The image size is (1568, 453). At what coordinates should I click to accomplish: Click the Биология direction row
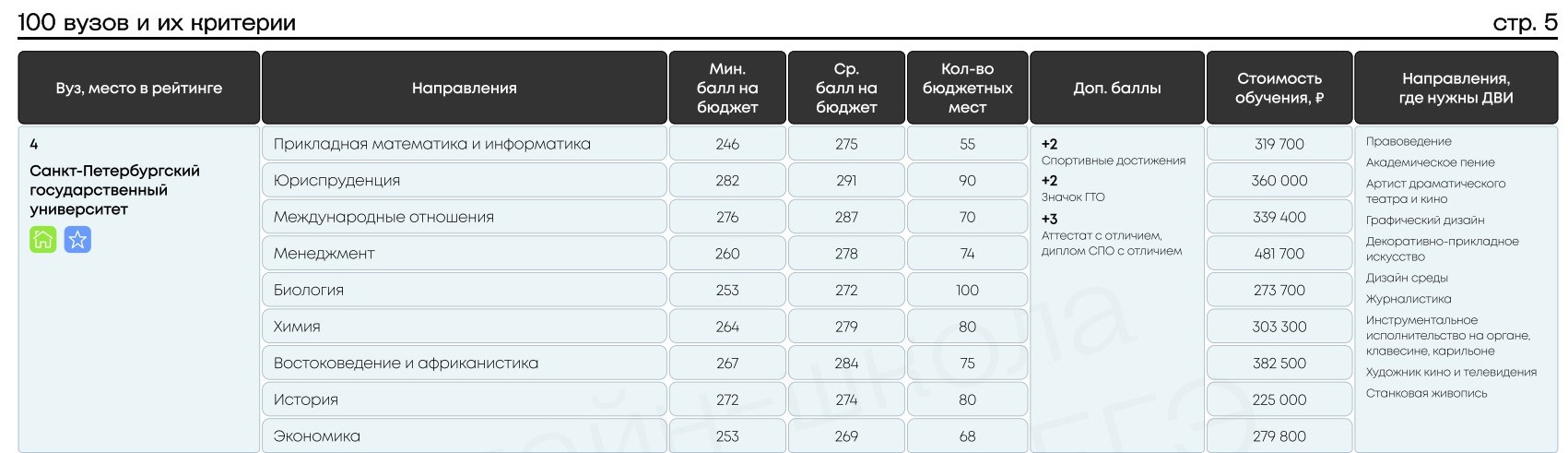pos(465,290)
